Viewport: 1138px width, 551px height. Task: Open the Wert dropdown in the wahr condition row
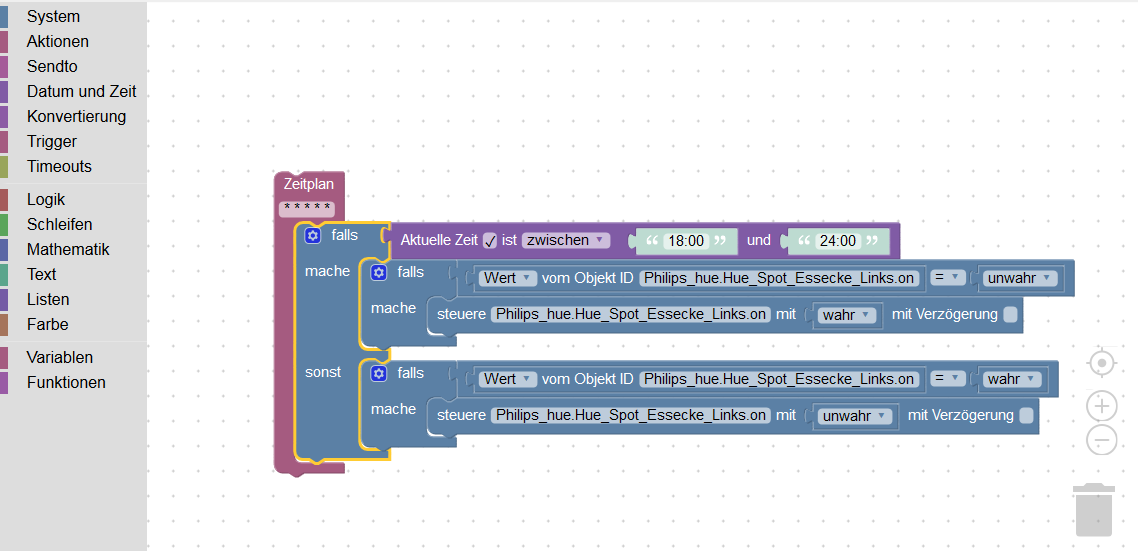point(507,379)
